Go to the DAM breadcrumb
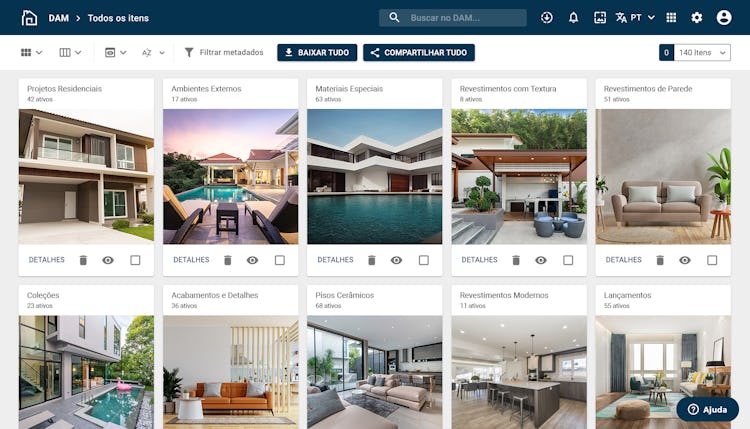The width and height of the screenshot is (750, 429). pyautogui.click(x=58, y=18)
